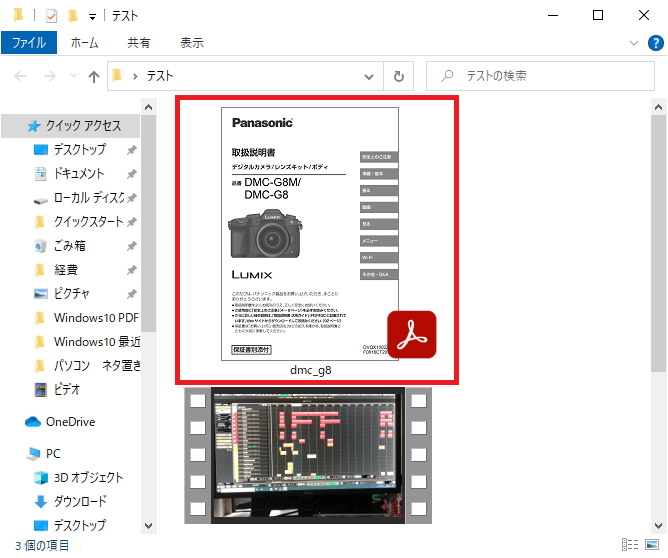Image resolution: width=668 pixels, height=558 pixels.
Task: Click the new folder icon in title bar
Action: pyautogui.click(x=73, y=16)
